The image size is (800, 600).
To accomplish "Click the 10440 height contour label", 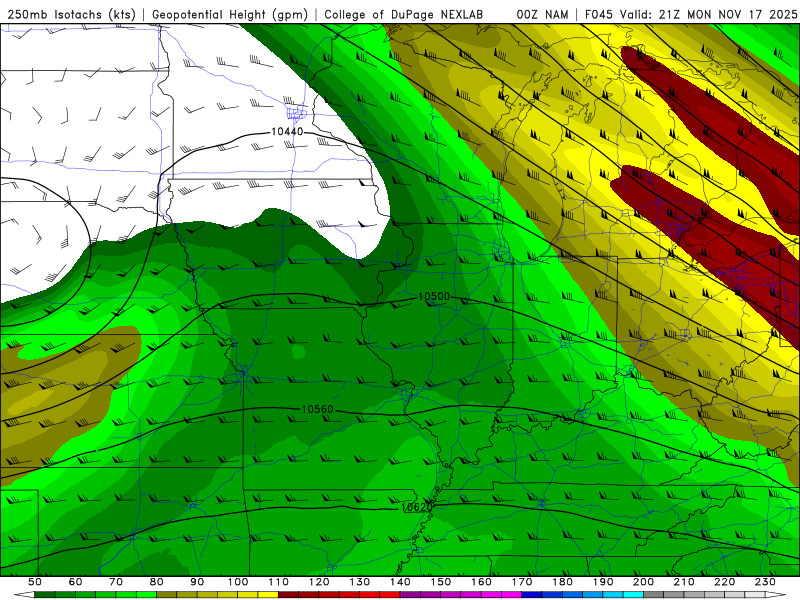I will (x=287, y=132).
